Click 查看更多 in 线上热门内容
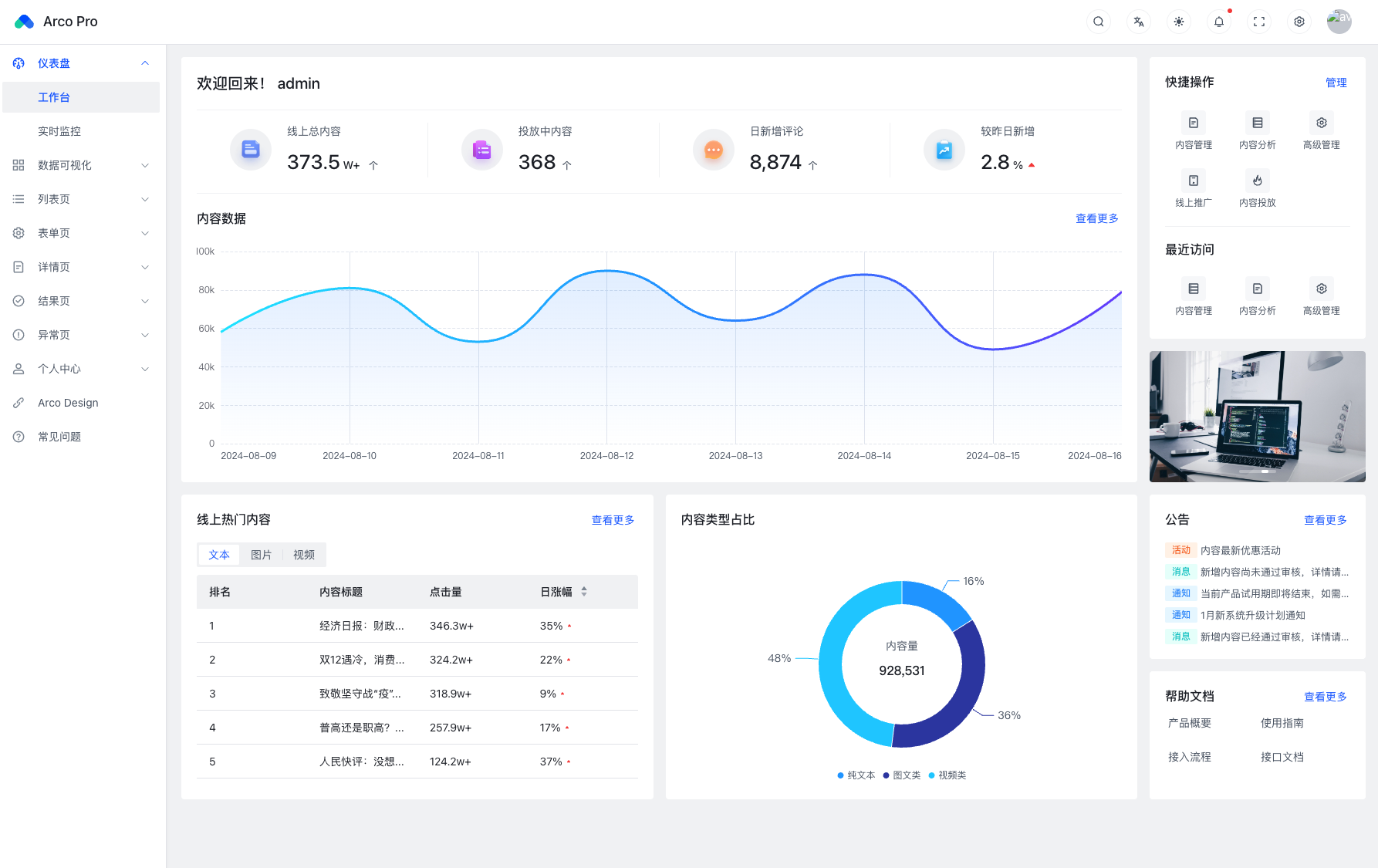 coord(613,520)
